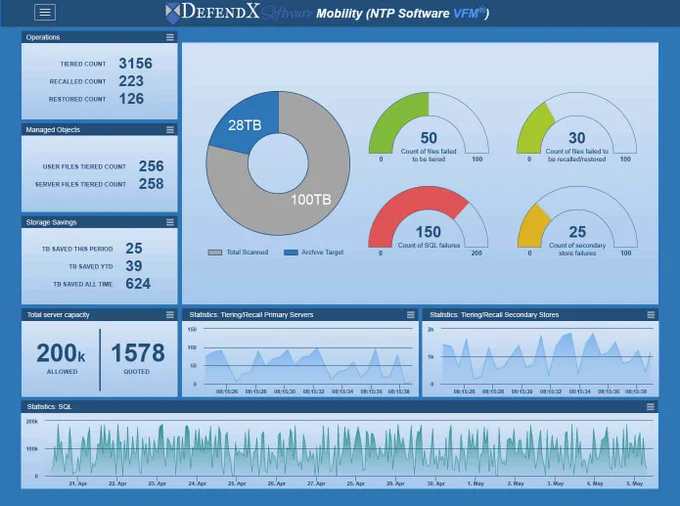
Task: Click the Statistics: Tiering/Recall Primary Servers title
Action: point(251,315)
